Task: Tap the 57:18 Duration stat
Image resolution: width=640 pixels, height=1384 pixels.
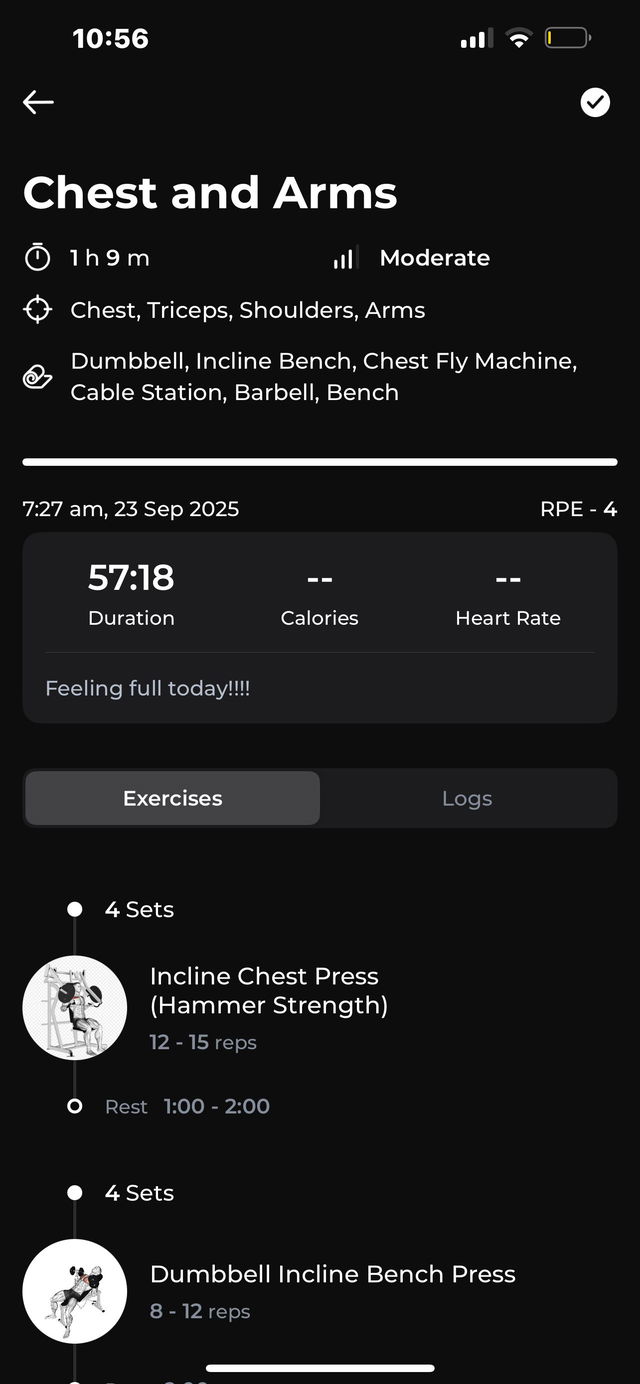Action: pos(131,592)
